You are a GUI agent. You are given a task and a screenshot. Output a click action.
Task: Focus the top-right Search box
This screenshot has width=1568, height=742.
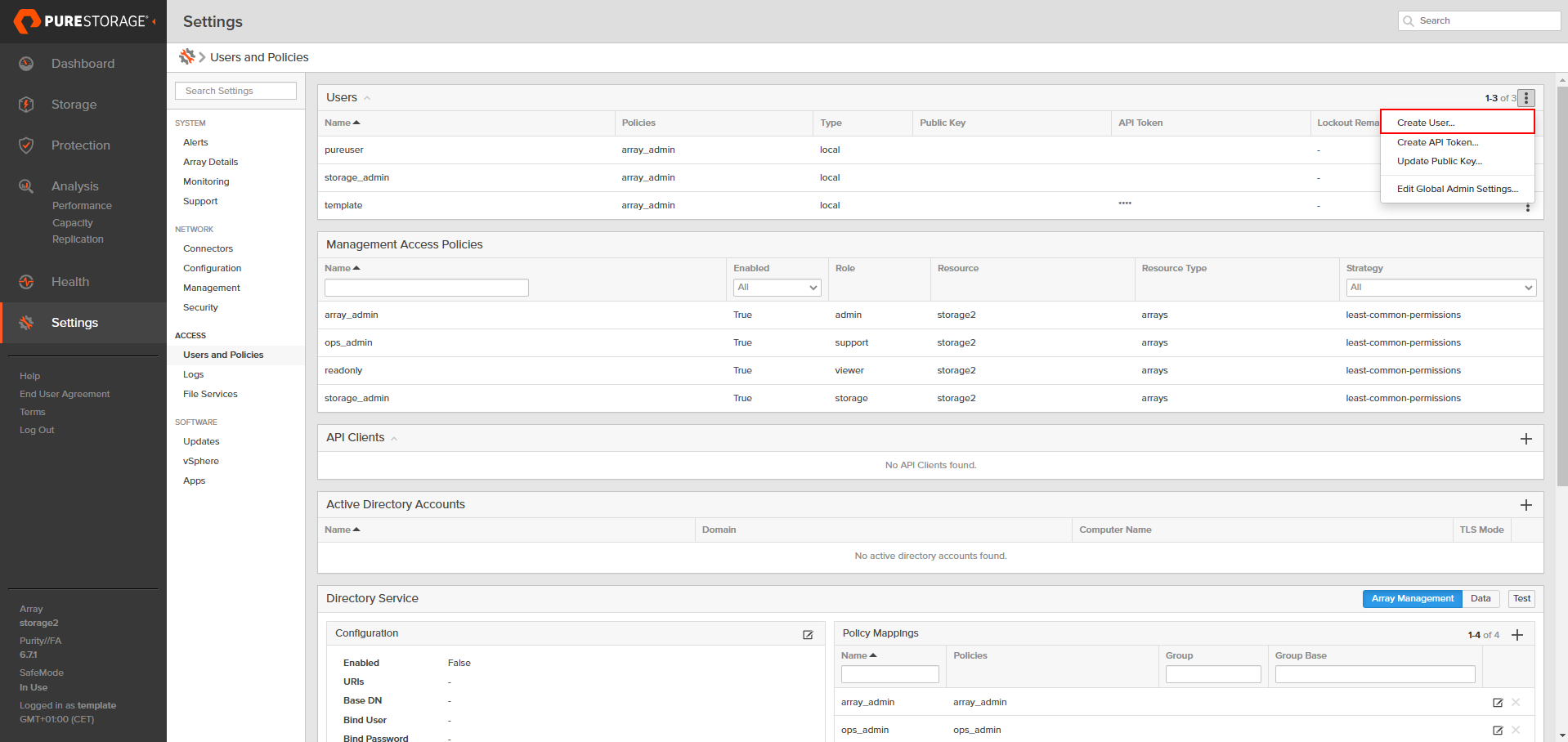[1479, 21]
